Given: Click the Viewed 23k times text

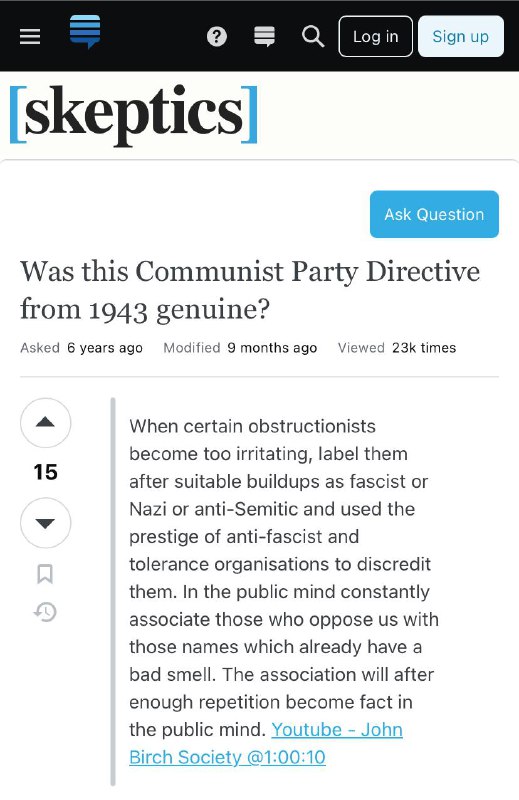Looking at the screenshot, I should pos(397,348).
